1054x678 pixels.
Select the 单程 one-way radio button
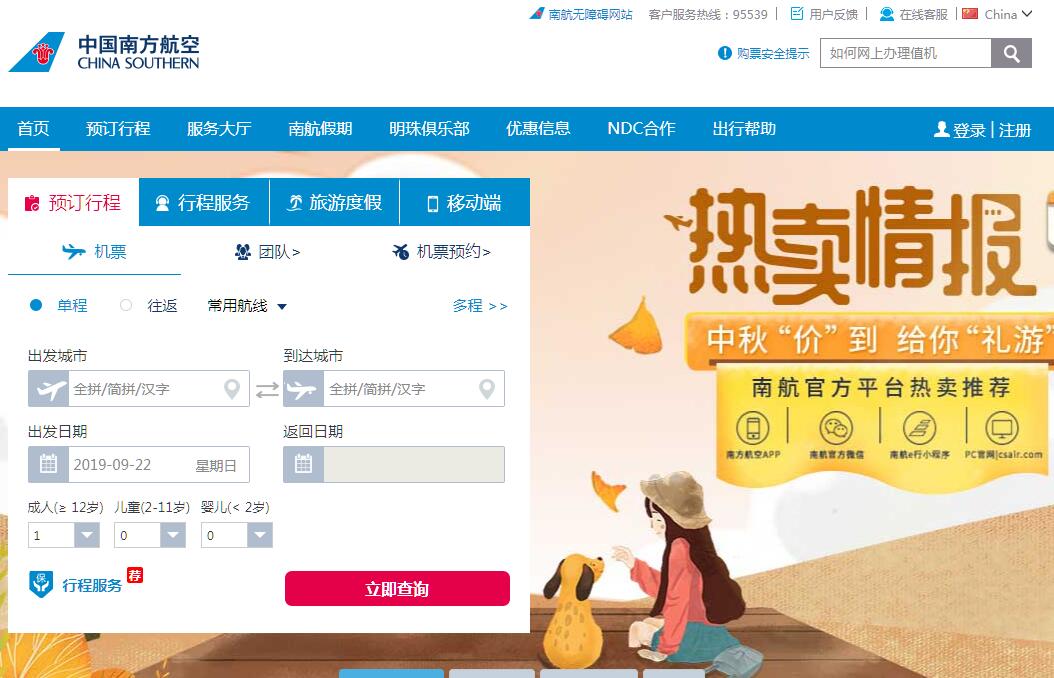36,306
